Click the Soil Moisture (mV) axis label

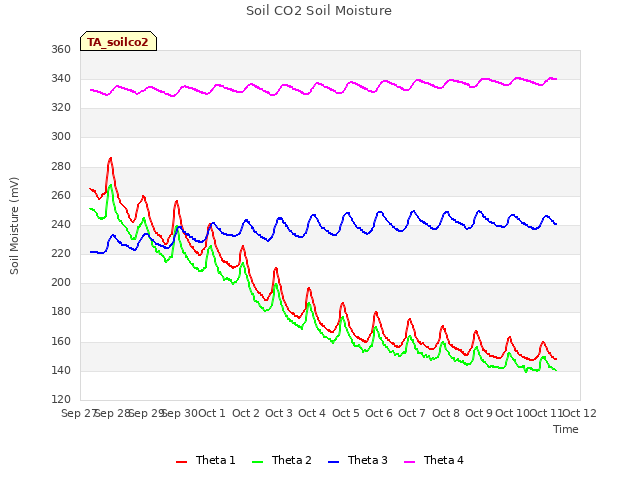[14, 226]
